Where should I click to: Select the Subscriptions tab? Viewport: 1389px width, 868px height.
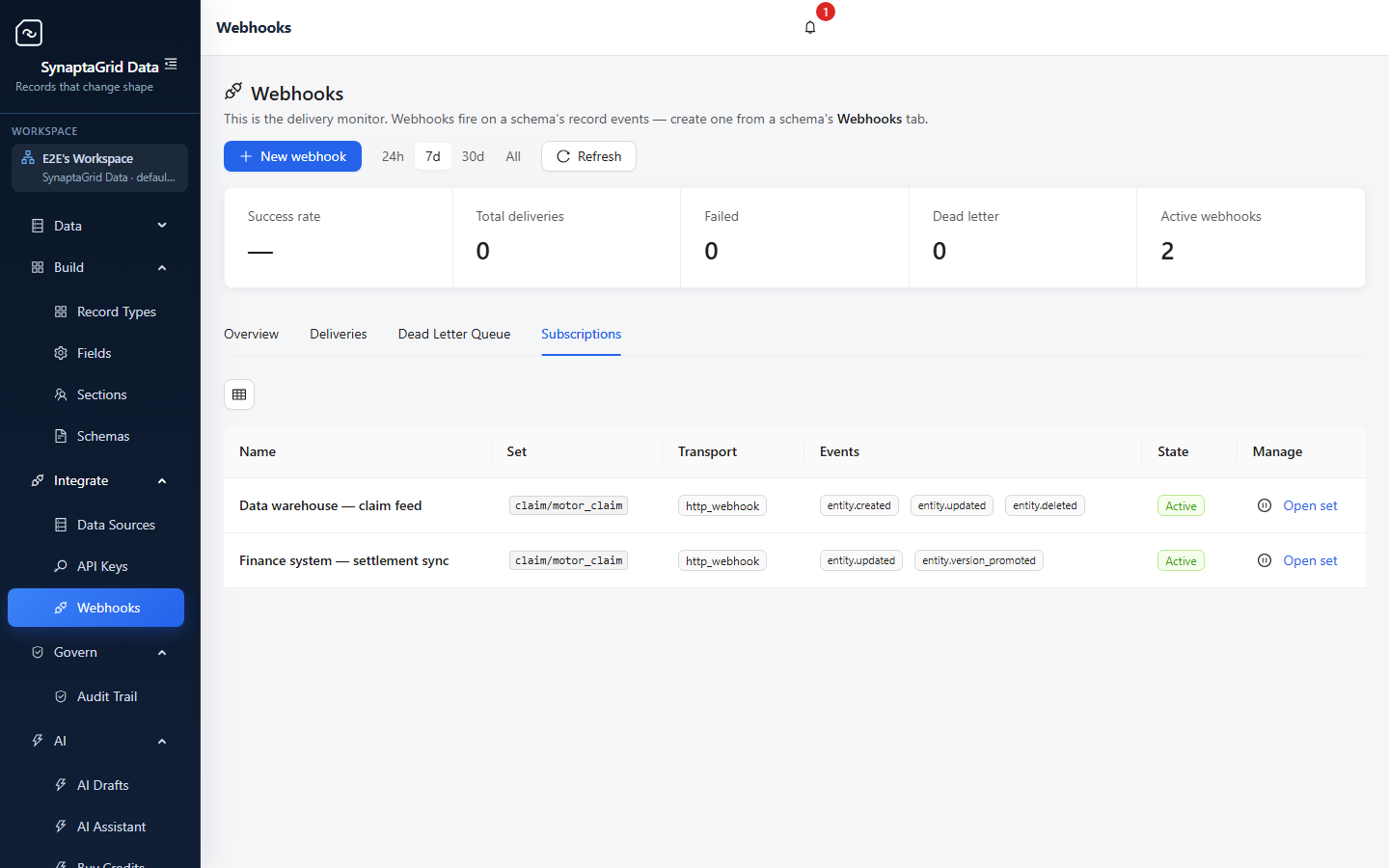(581, 334)
